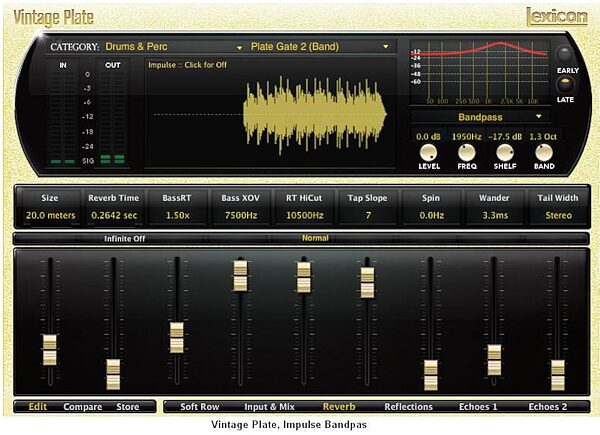Click the Tap Slope fader handle
This screenshot has height=435, width=600.
tap(367, 282)
